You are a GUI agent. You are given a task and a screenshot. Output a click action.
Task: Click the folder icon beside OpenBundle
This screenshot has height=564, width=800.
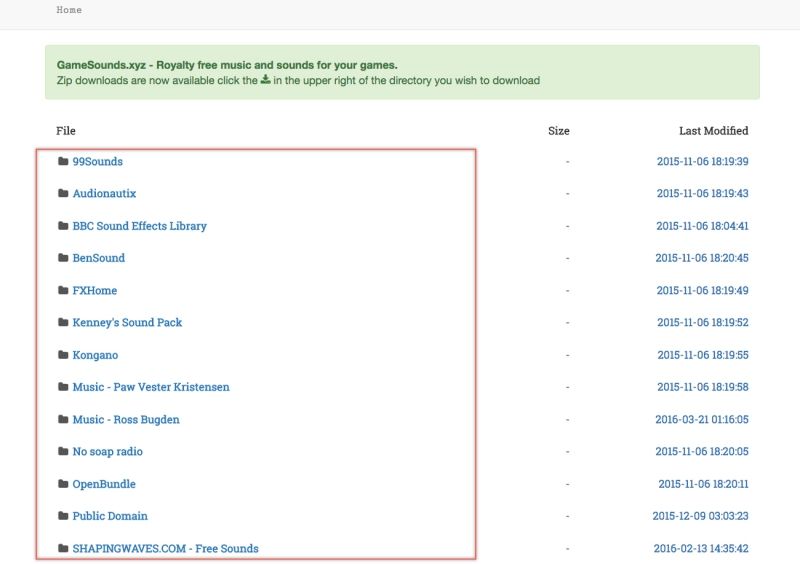(63, 484)
